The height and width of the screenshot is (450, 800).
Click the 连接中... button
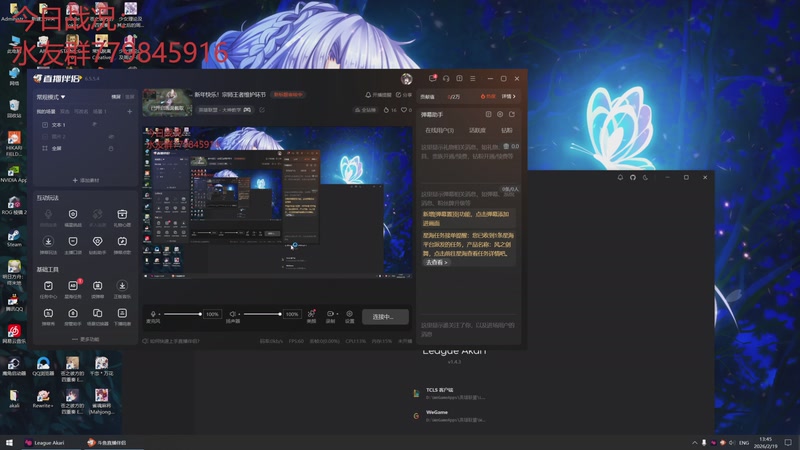coord(385,317)
